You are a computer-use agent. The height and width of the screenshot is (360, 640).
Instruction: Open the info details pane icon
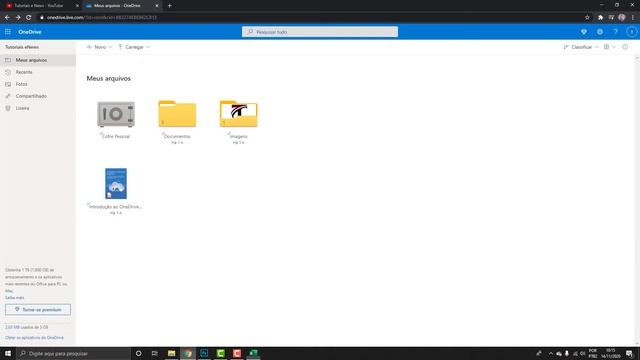[625, 47]
